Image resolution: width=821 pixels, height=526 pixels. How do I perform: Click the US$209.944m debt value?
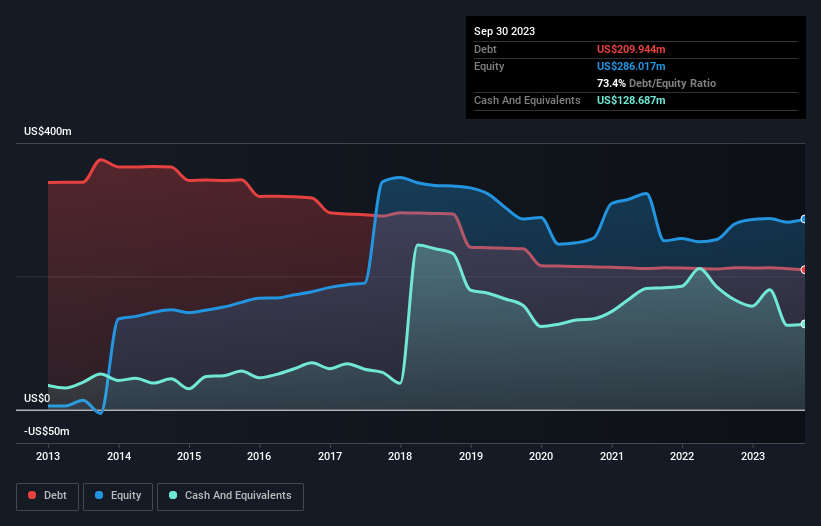click(x=631, y=49)
